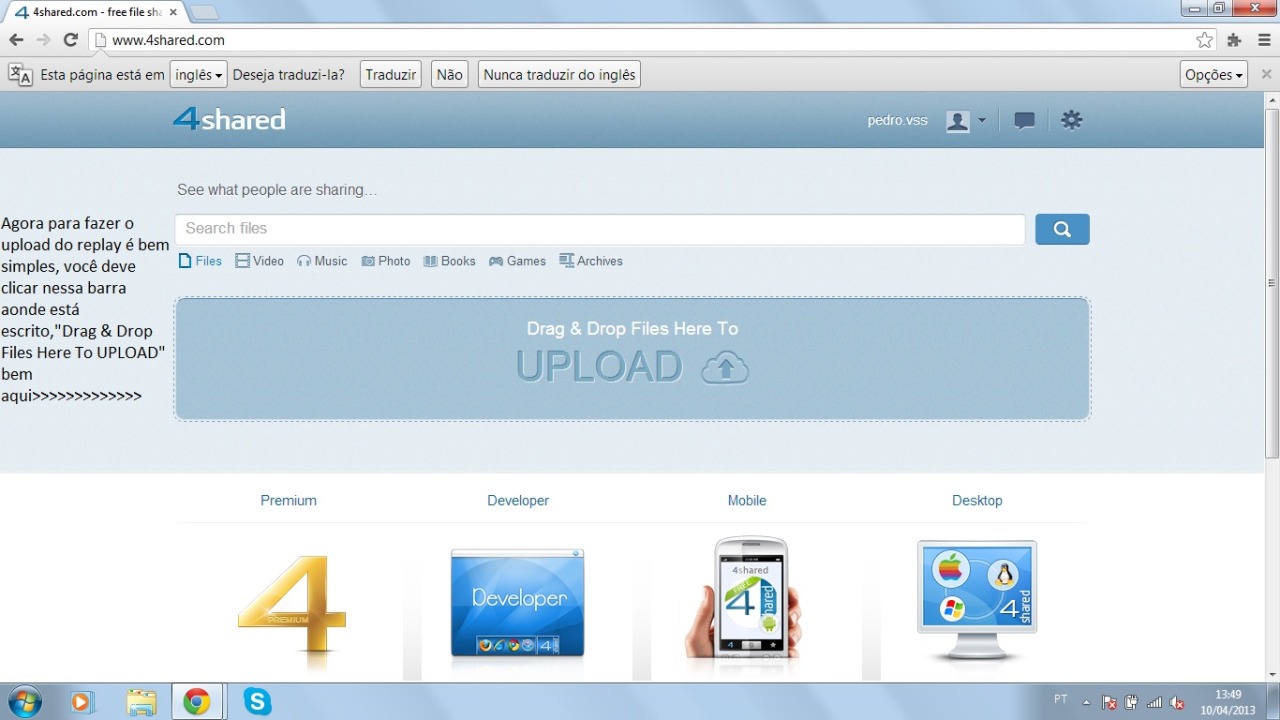Image resolution: width=1280 pixels, height=720 pixels.
Task: Click the translate icon in the bar
Action: pyautogui.click(x=20, y=74)
